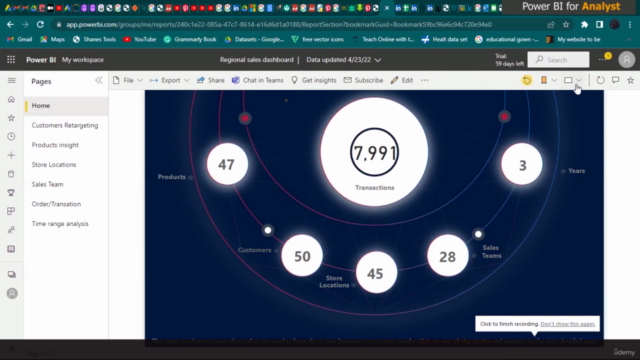The width and height of the screenshot is (640, 360).
Task: Open the user account avatar
Action: click(x=627, y=60)
